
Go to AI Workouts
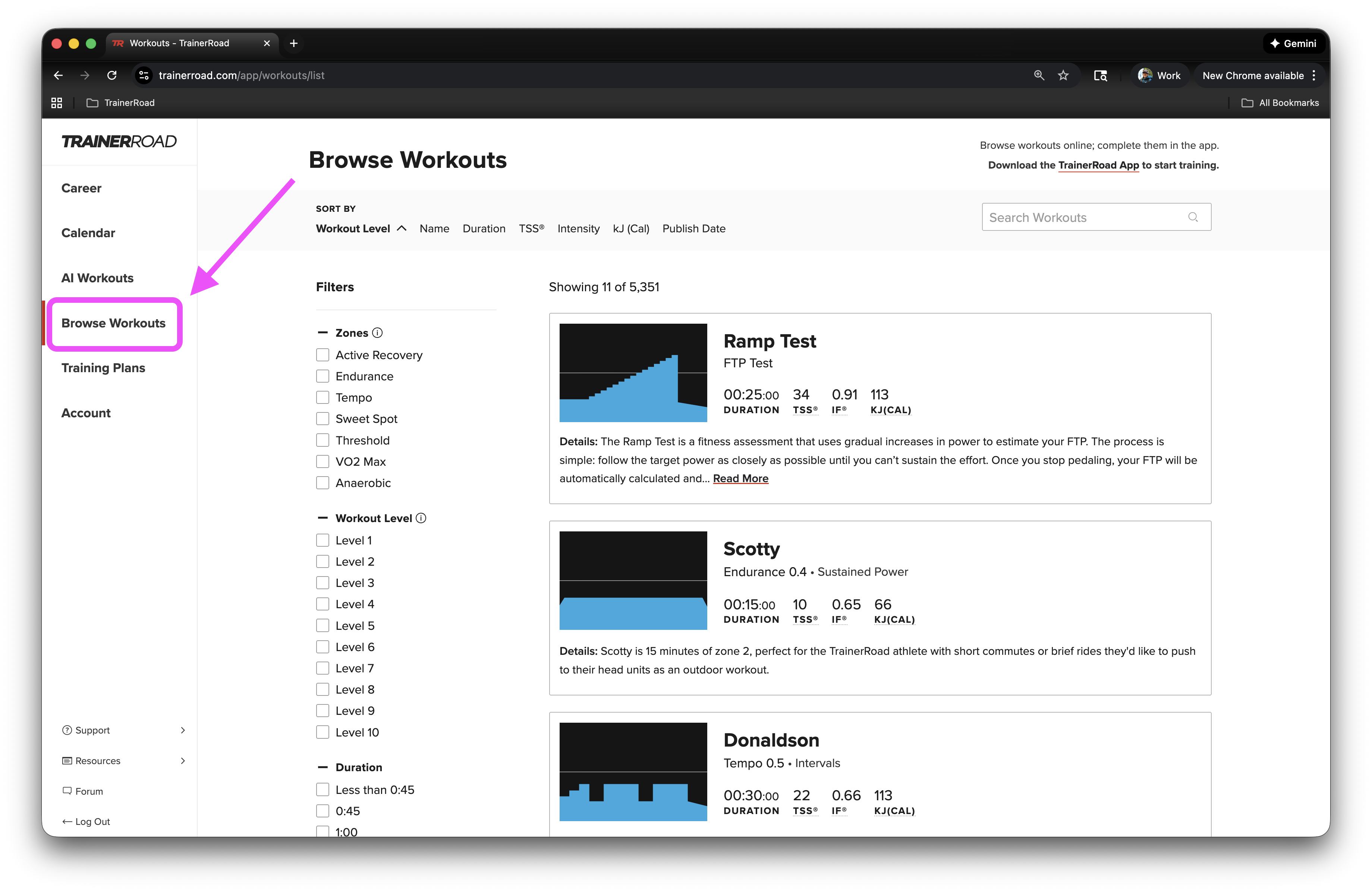click(x=97, y=278)
